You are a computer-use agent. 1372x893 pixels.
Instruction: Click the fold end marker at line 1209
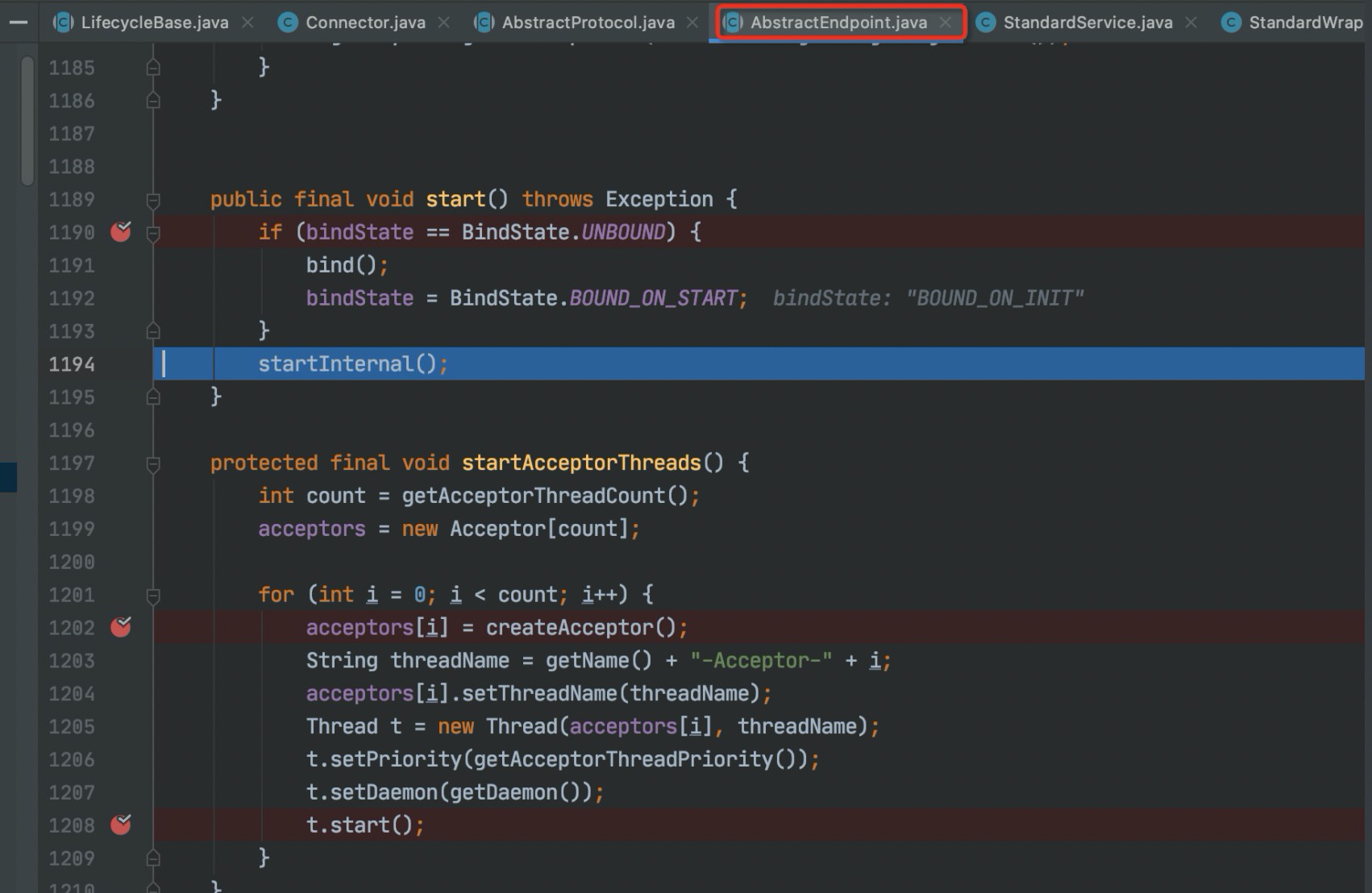click(153, 858)
